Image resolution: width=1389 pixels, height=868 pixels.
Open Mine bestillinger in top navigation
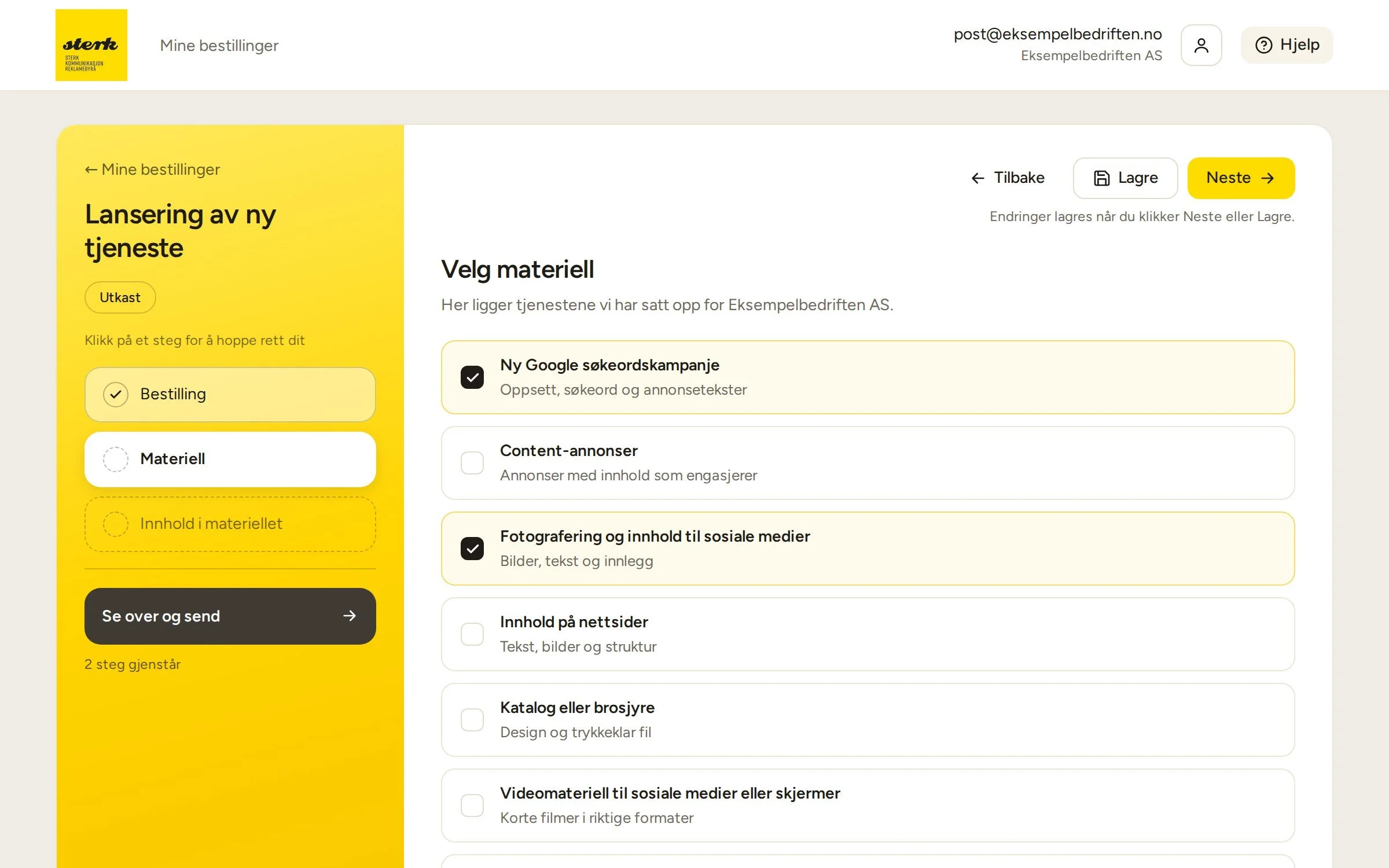click(x=219, y=45)
